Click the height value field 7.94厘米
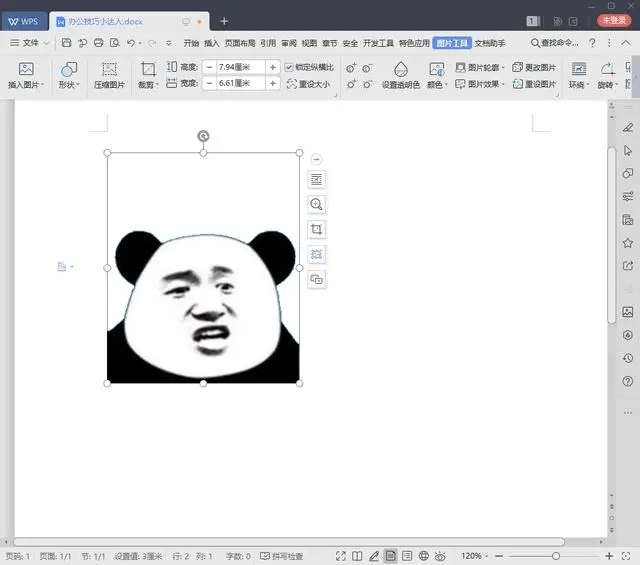 241,67
